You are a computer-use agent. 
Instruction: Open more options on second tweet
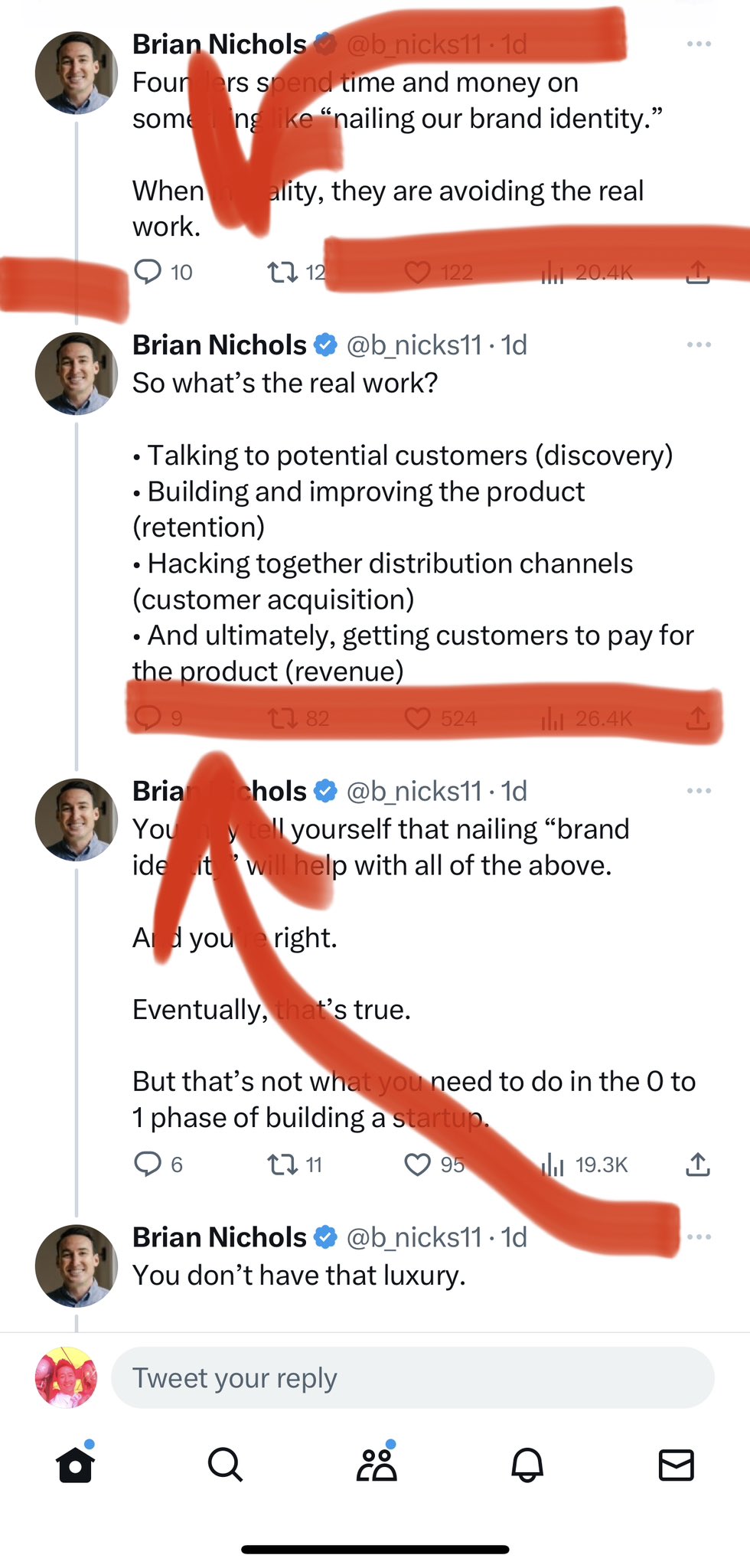click(699, 345)
